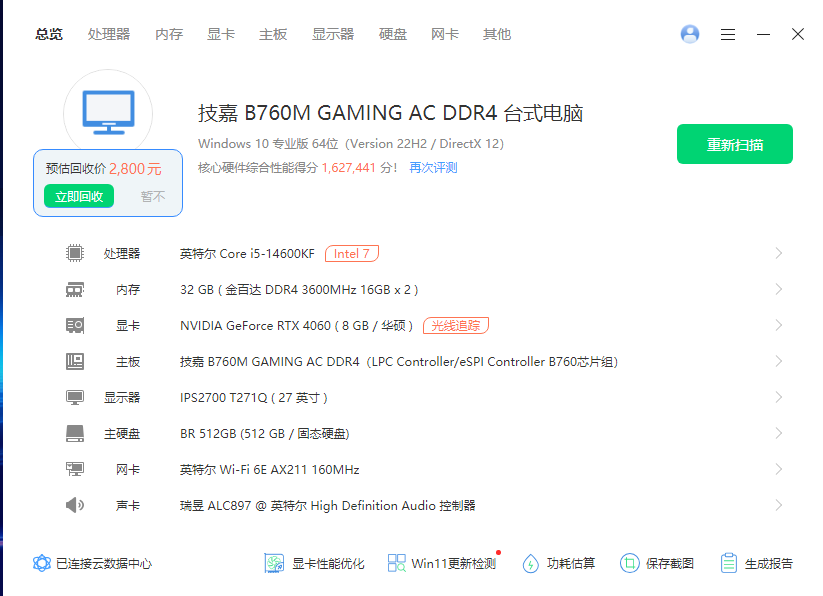Click the Intel 7 badge
This screenshot has height=596, width=823.
point(352,253)
